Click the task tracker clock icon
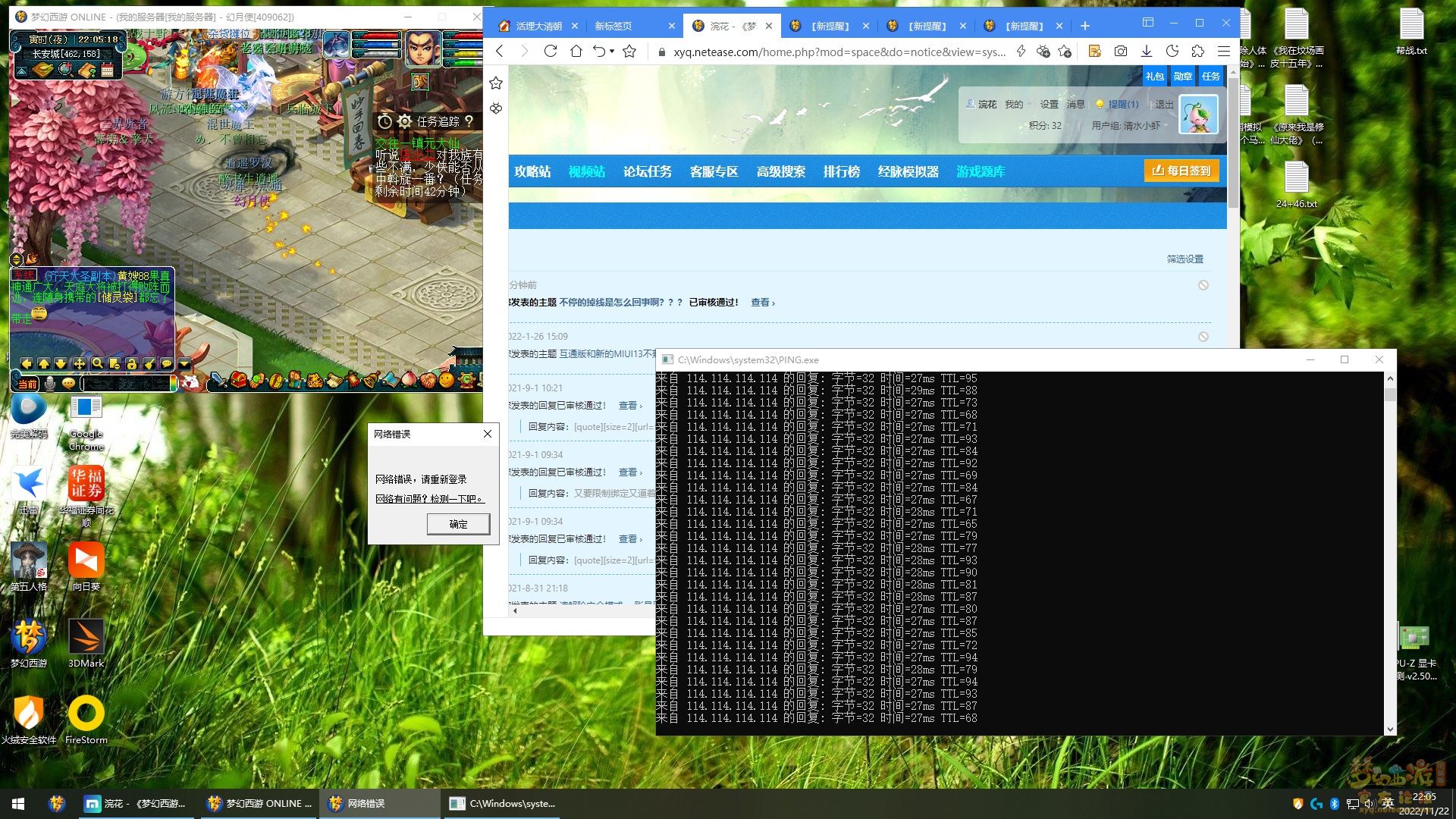This screenshot has width=1456, height=819. [x=384, y=121]
